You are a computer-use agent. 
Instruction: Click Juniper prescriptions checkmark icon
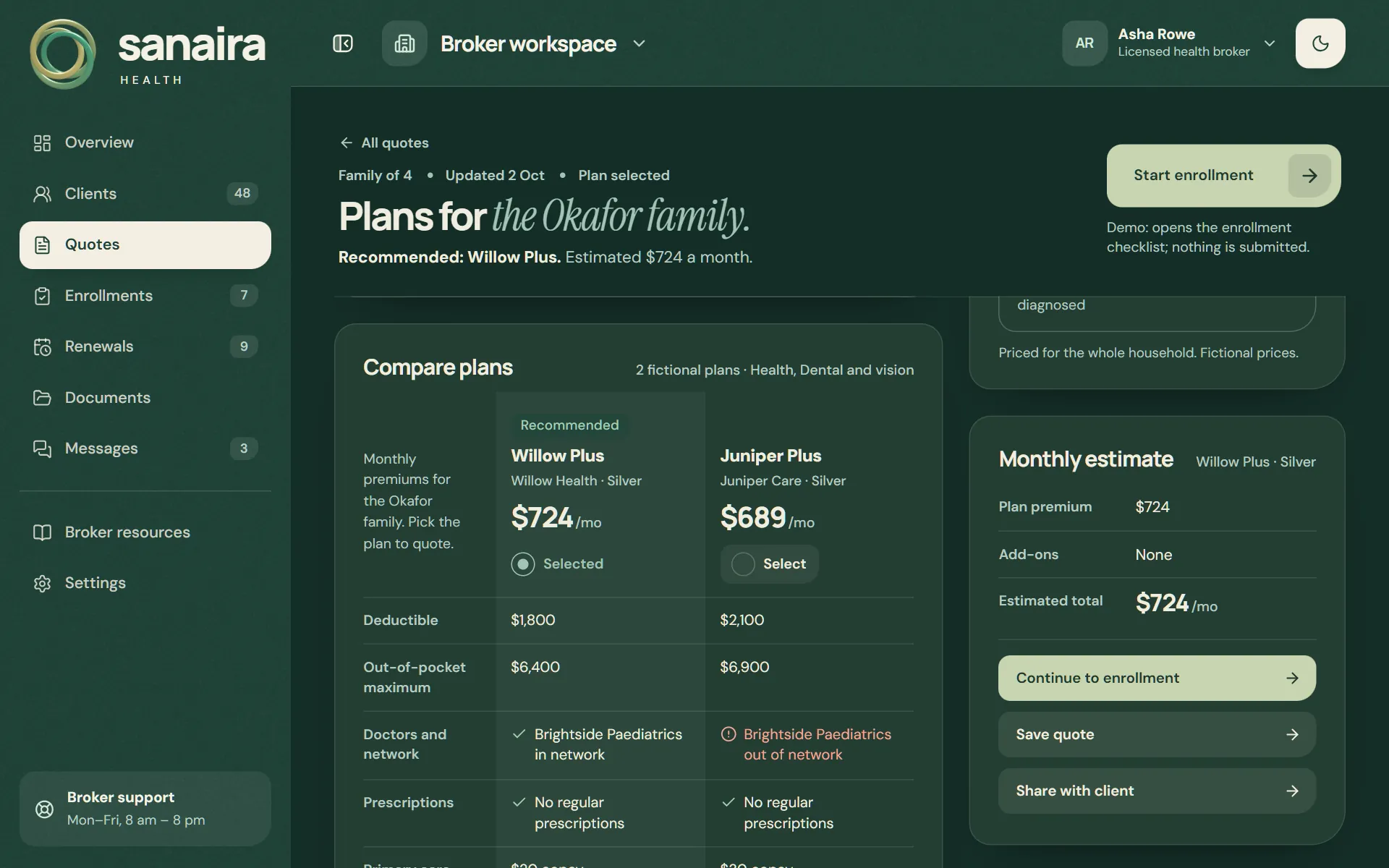click(x=728, y=802)
